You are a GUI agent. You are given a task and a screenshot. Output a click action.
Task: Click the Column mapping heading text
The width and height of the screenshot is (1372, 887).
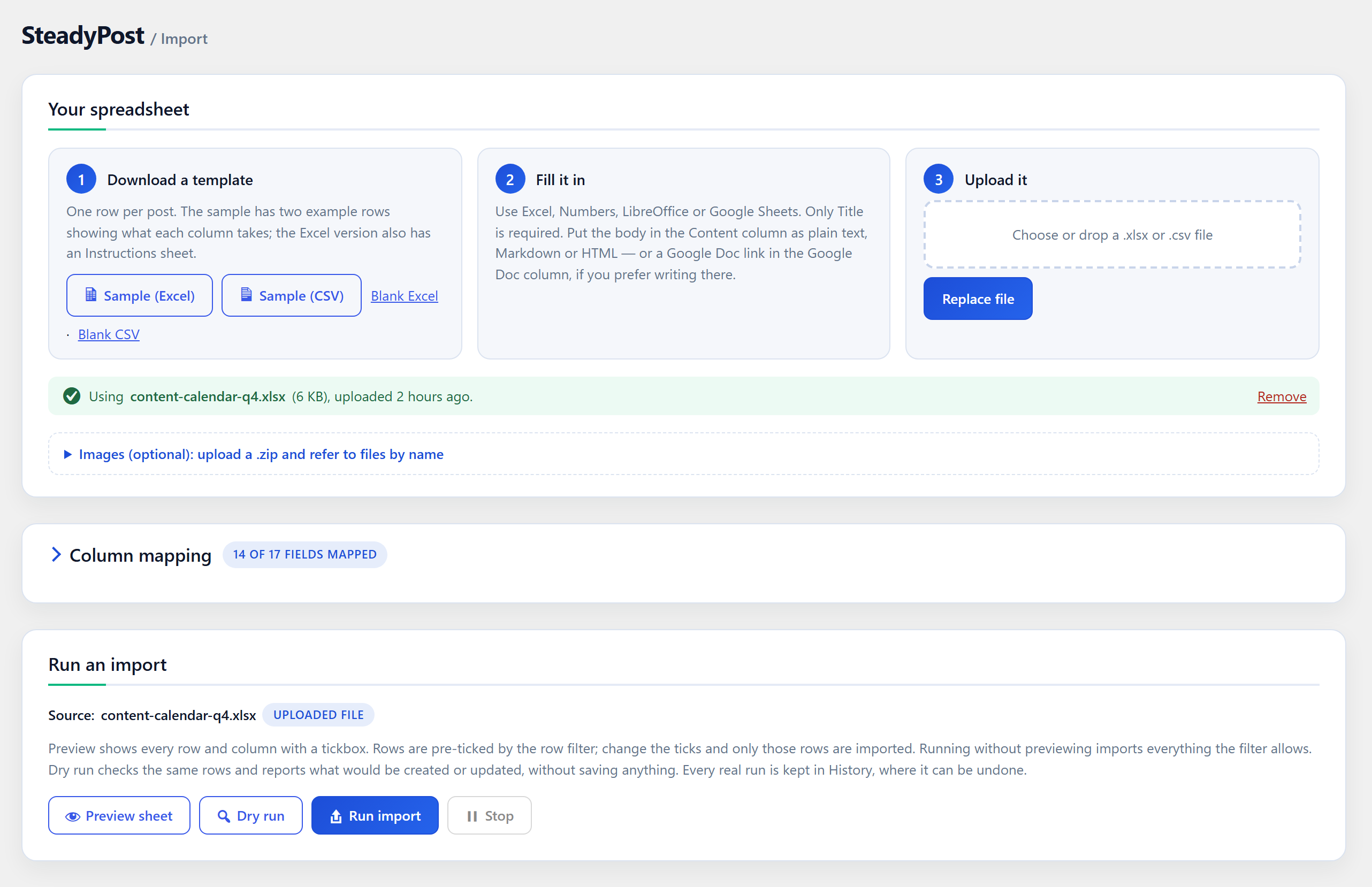pos(141,555)
